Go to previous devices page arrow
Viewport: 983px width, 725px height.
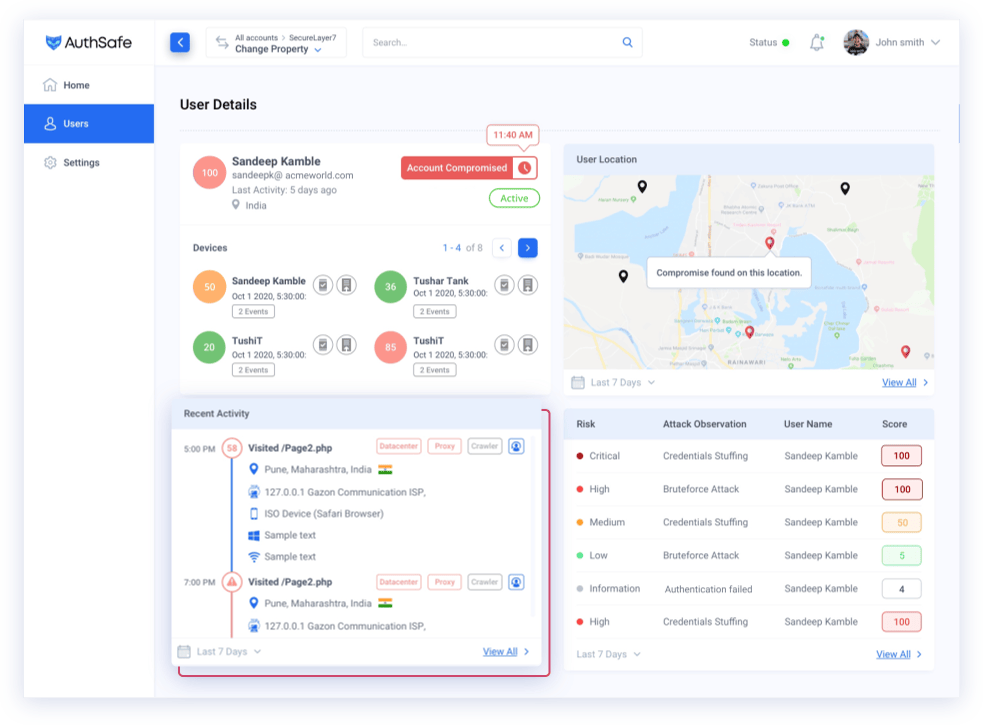pyautogui.click(x=502, y=248)
